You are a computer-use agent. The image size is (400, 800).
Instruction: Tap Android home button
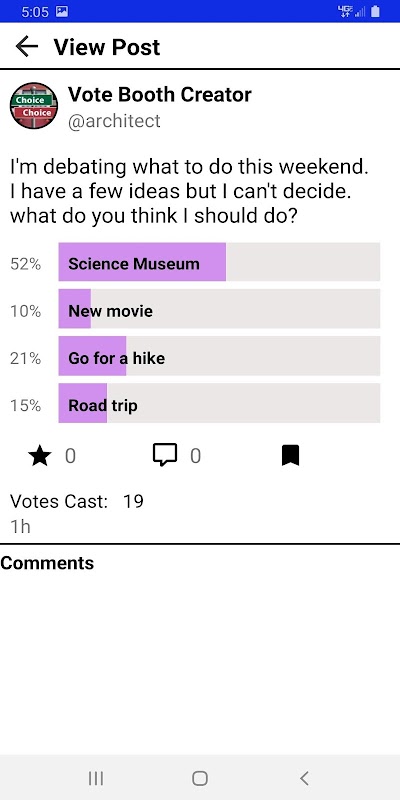(200, 778)
